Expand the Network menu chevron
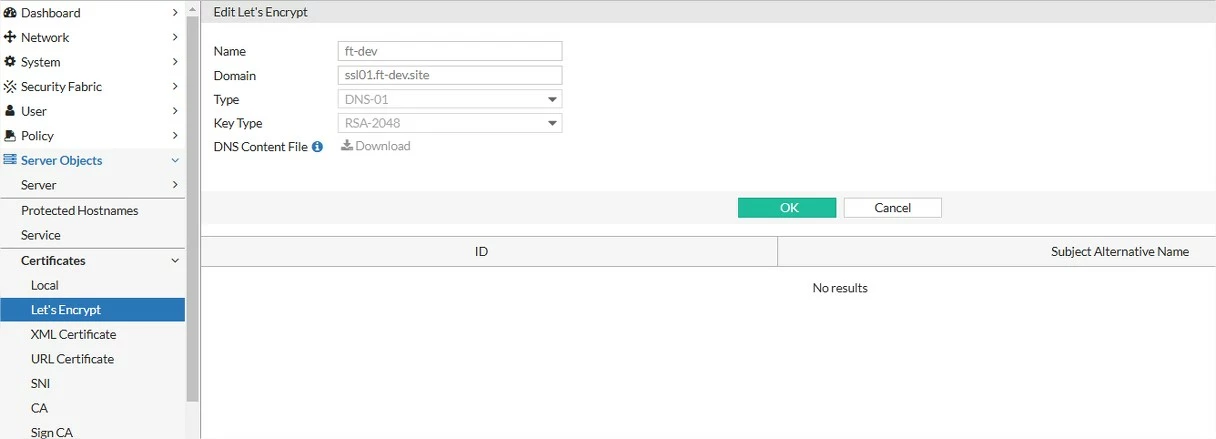The height and width of the screenshot is (439, 1216). (175, 37)
